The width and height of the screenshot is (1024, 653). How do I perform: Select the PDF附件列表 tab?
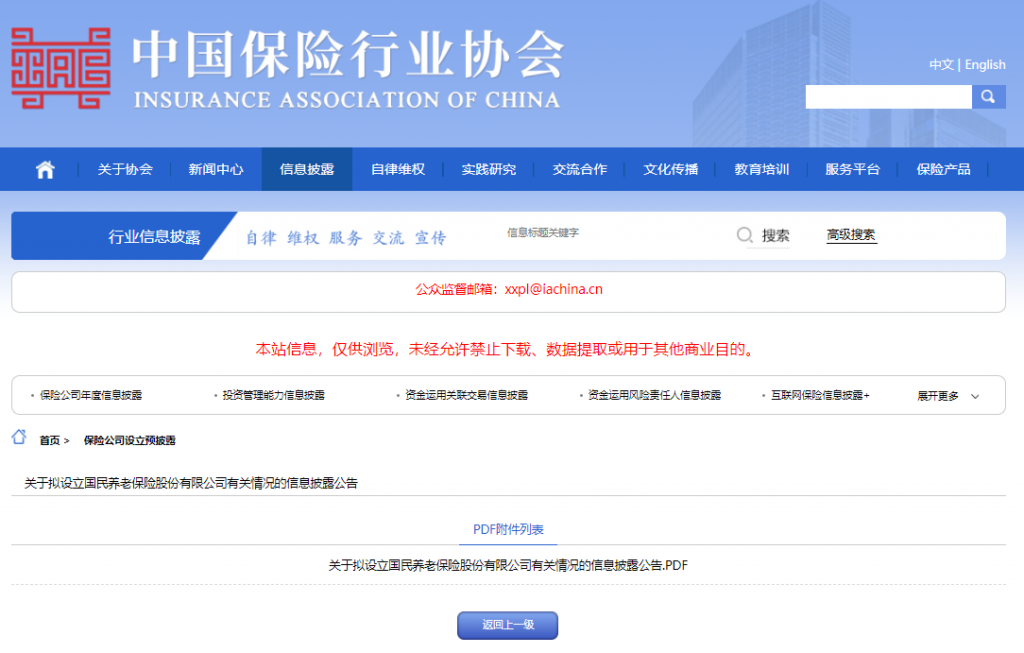pos(508,530)
